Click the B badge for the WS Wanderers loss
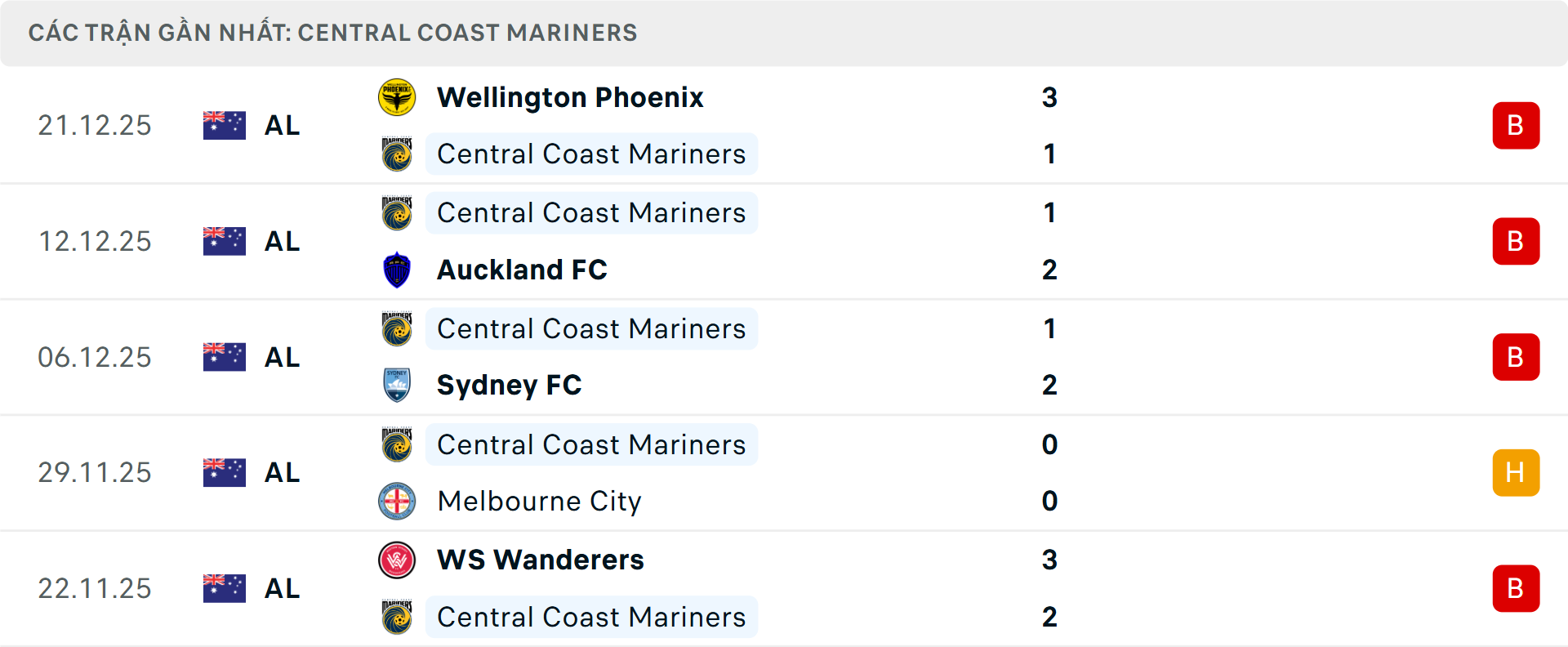 1516,588
